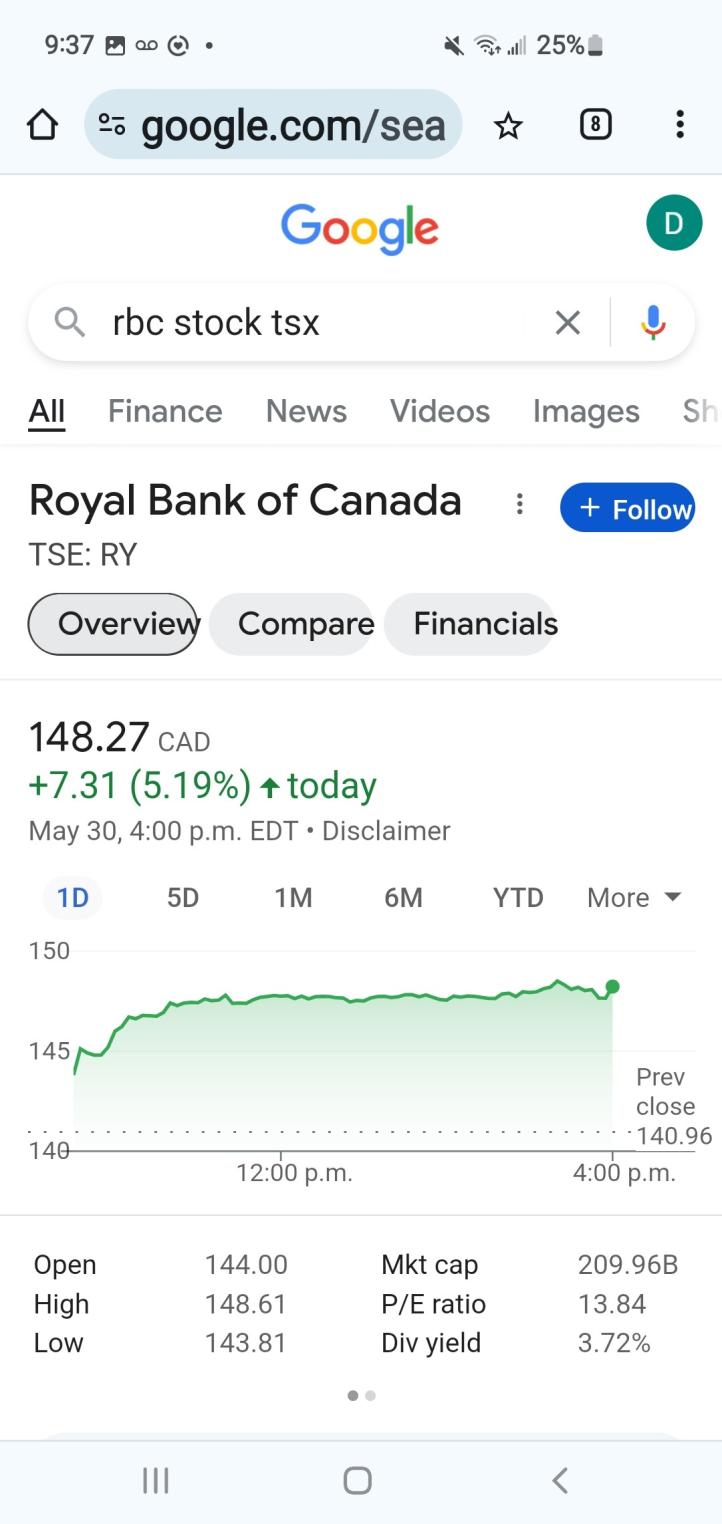Clear the search query with X icon
Image resolution: width=722 pixels, height=1524 pixels.
[x=567, y=322]
